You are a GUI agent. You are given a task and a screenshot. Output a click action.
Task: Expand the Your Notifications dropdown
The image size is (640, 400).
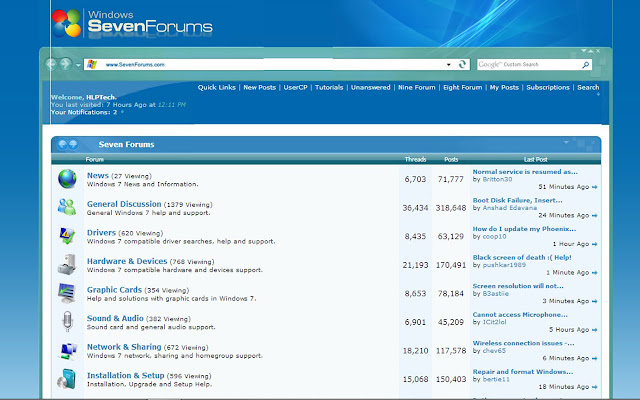click(x=122, y=112)
